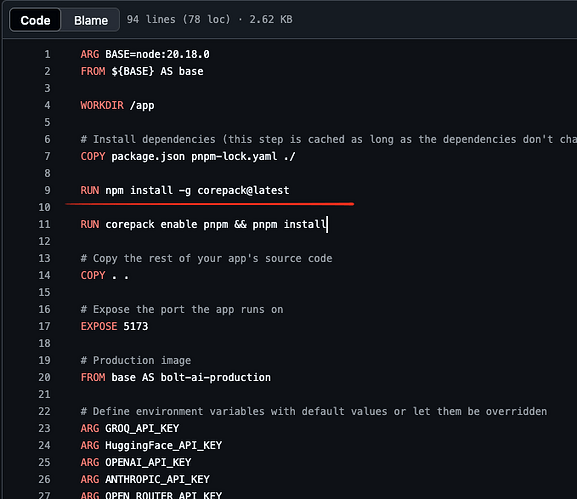Switch to the Blame tab

[x=91, y=20]
